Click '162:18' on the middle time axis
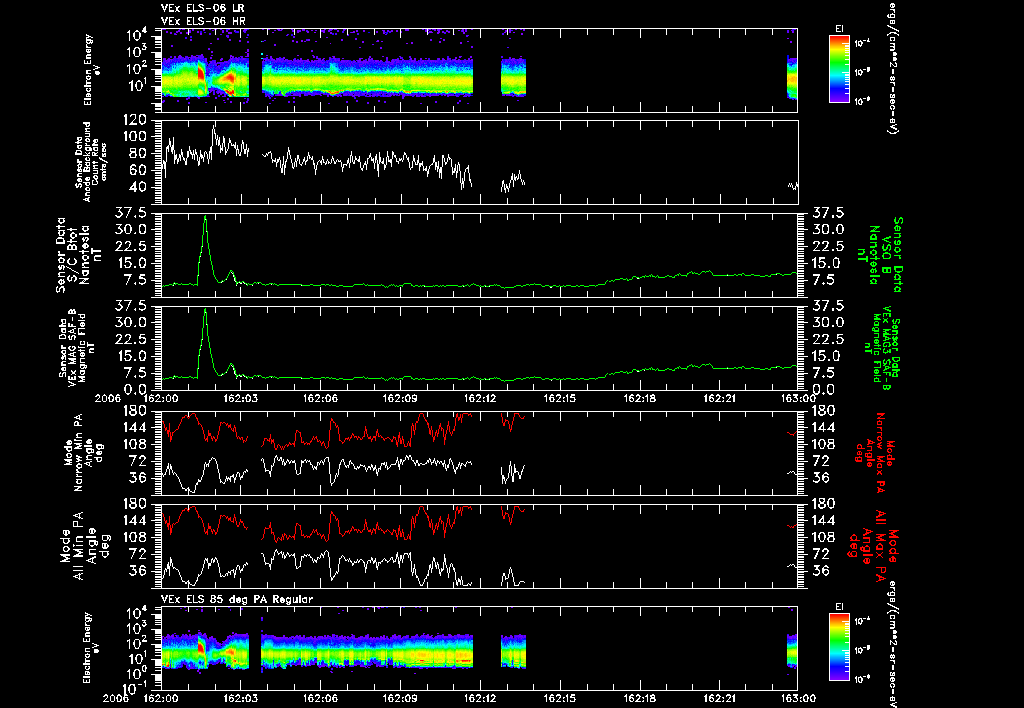 pos(639,398)
